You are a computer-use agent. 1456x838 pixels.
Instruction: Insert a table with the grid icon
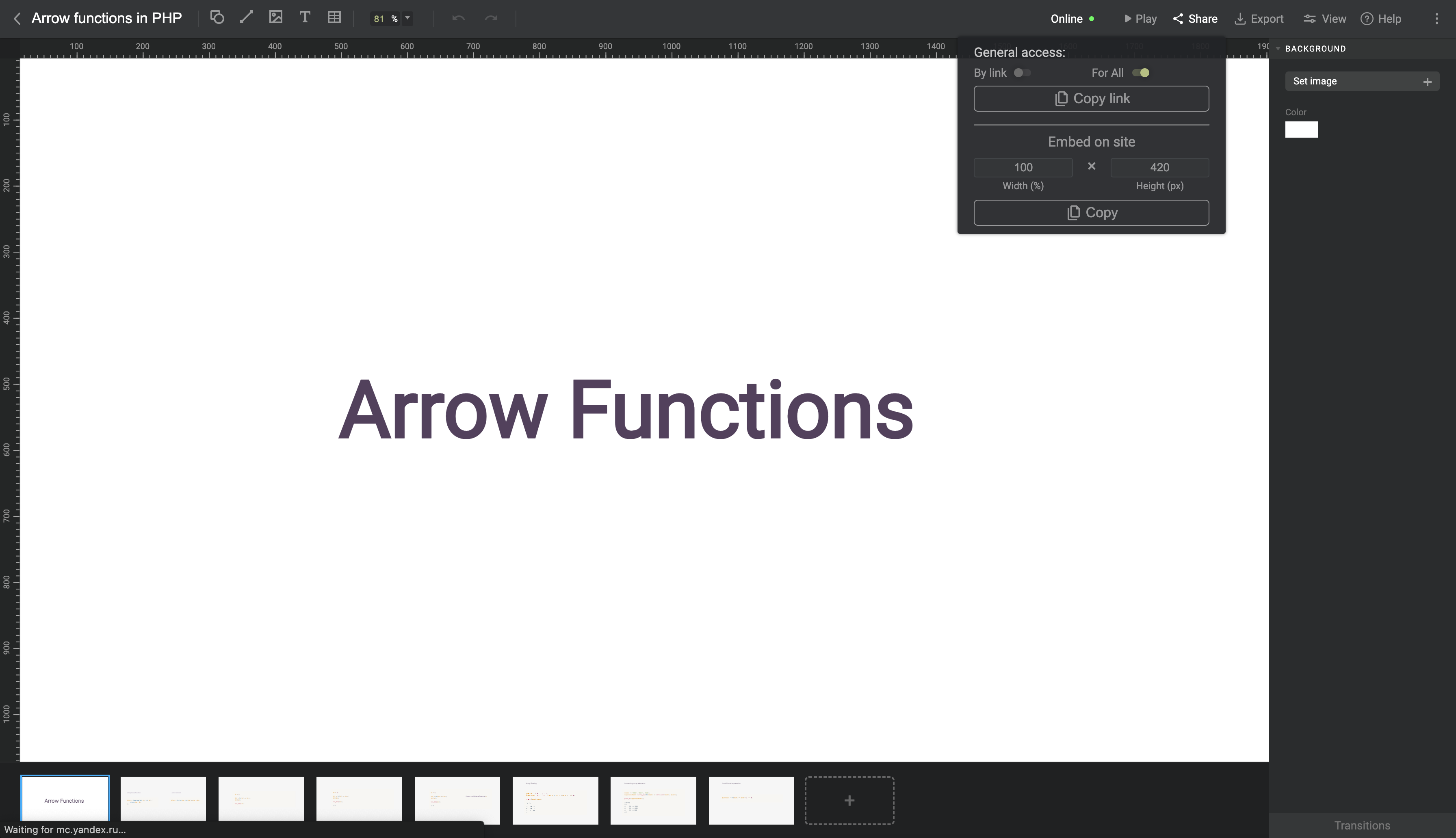334,17
